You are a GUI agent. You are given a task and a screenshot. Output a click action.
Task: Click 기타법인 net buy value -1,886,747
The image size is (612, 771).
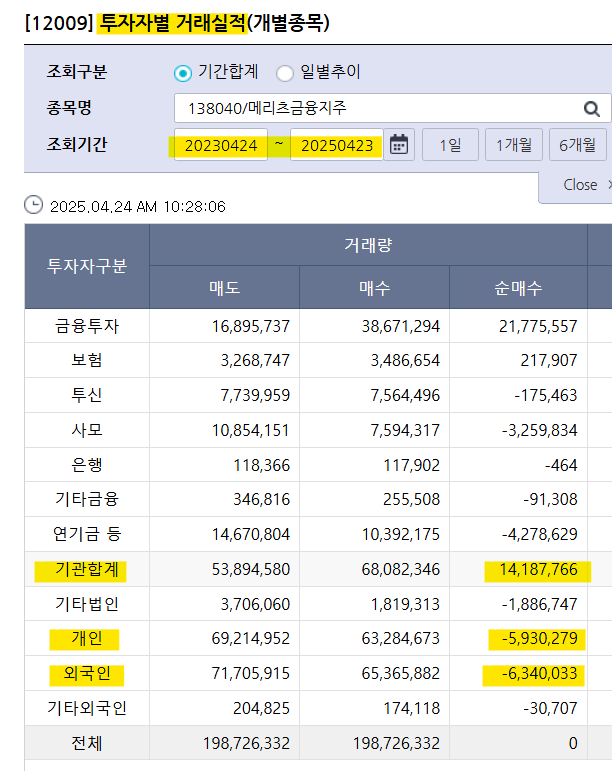coord(540,604)
